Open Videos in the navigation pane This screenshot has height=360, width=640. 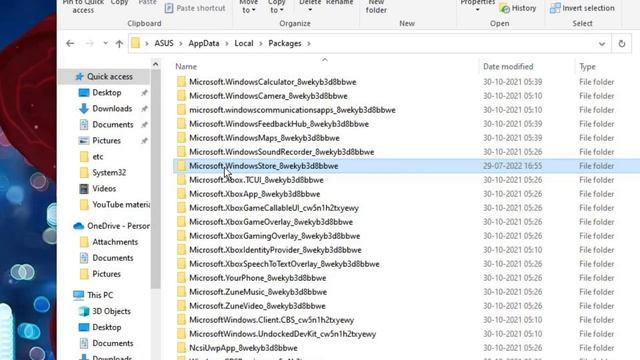point(98,188)
